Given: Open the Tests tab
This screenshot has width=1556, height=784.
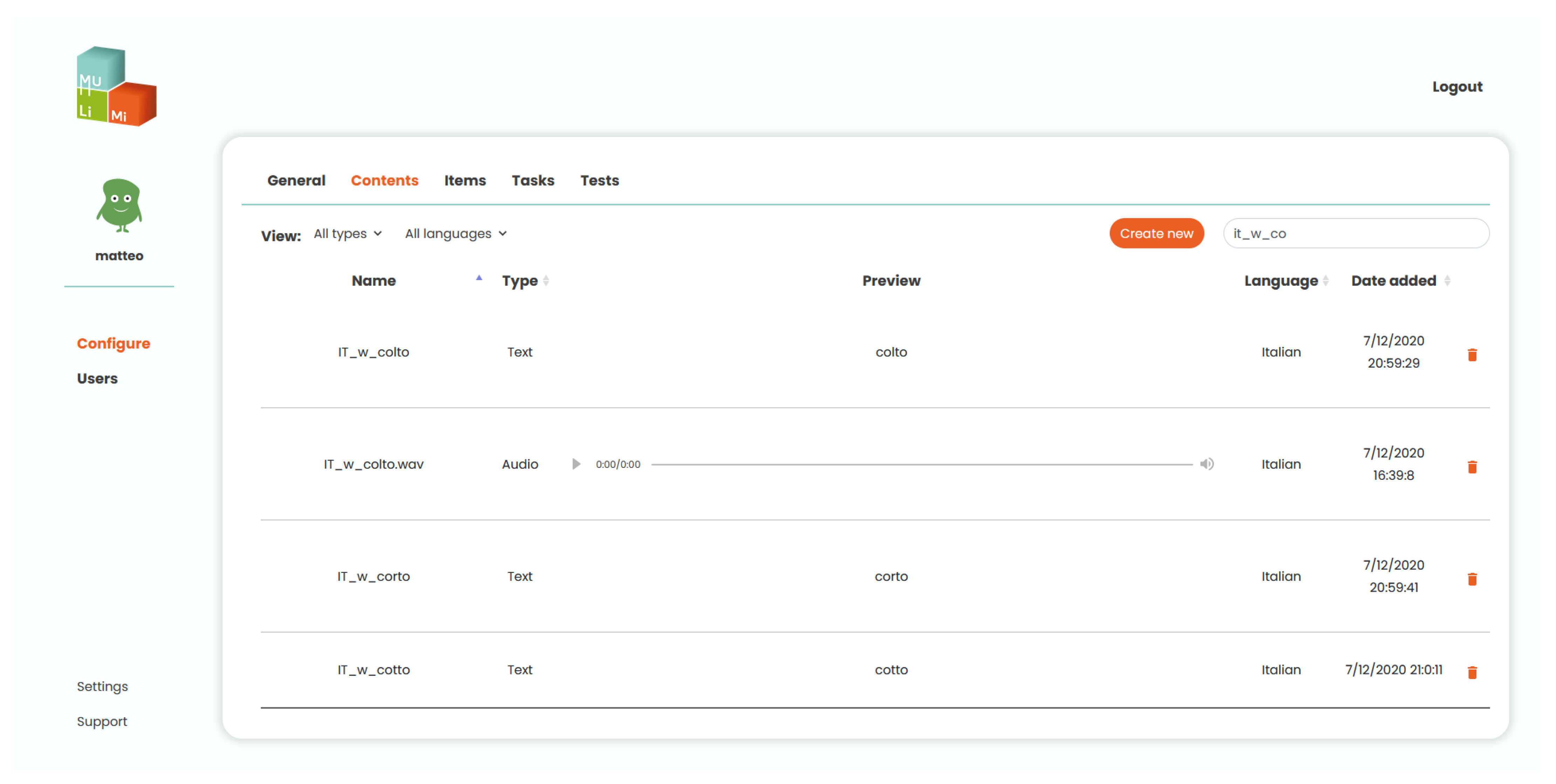Looking at the screenshot, I should [x=599, y=181].
